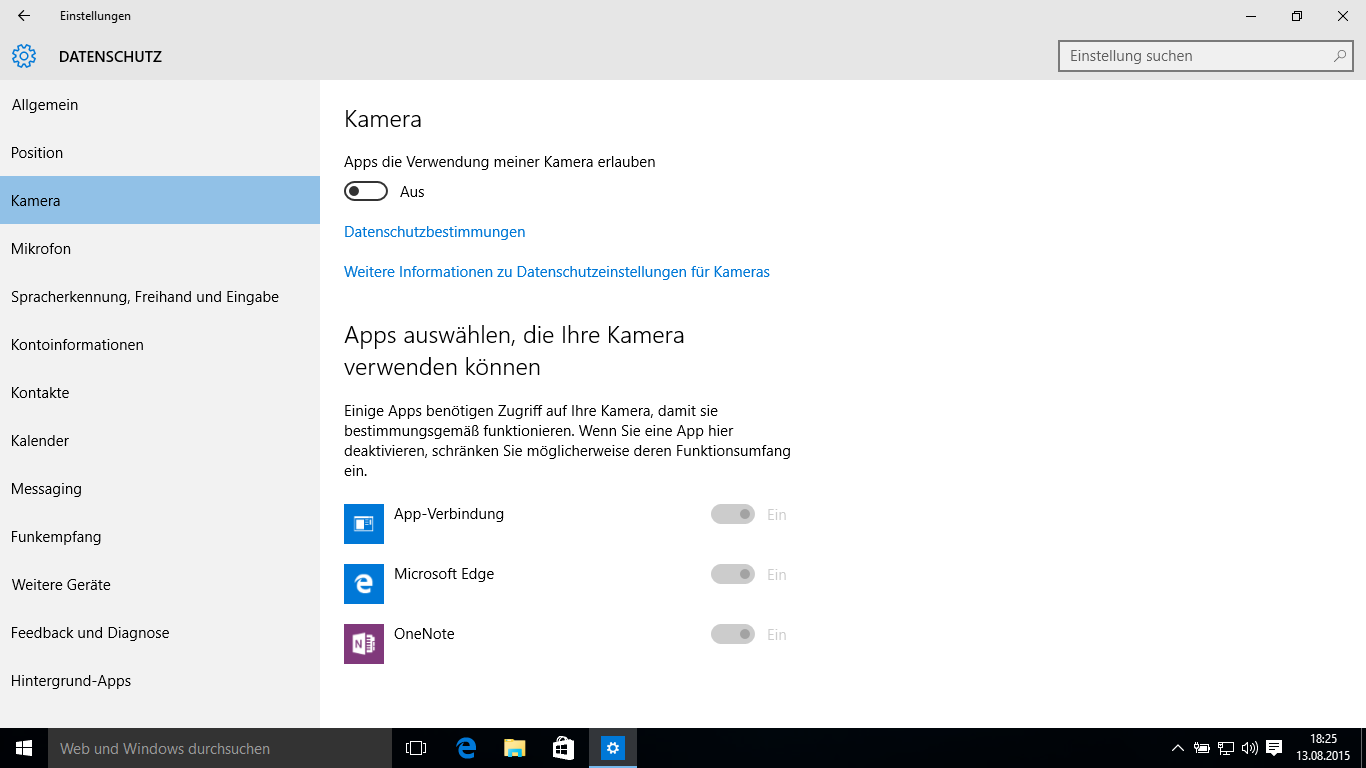Viewport: 1366px width, 768px height.
Task: Toggle camera access for Microsoft Edge
Action: 733,575
